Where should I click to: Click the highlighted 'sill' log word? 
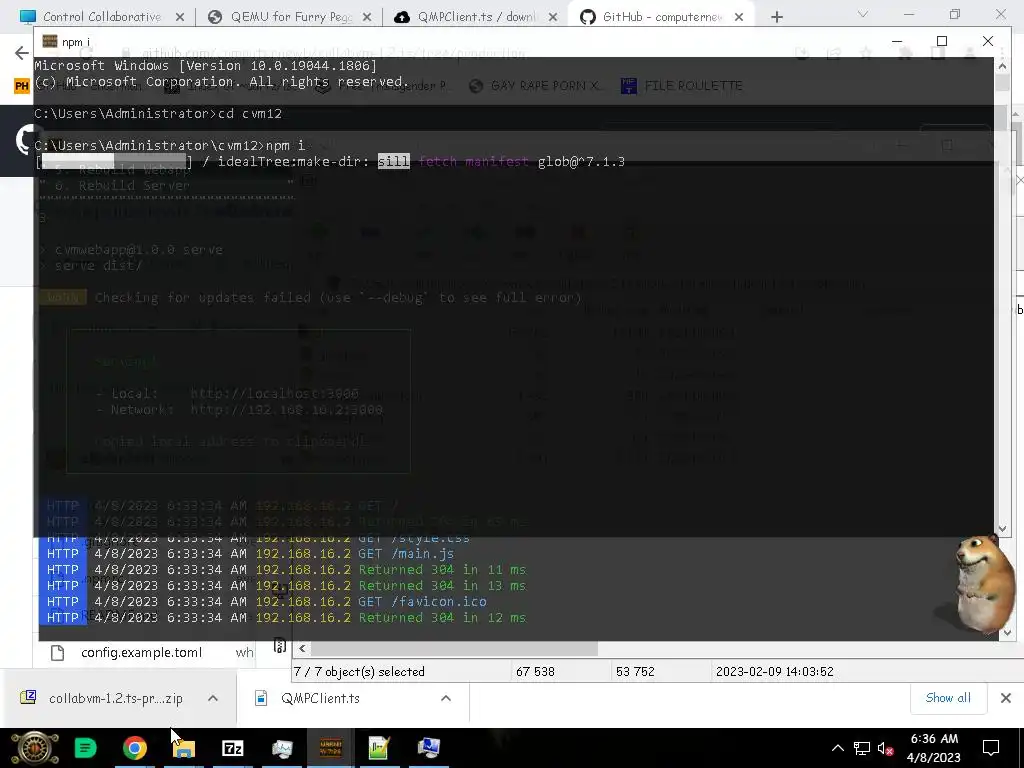click(x=394, y=161)
